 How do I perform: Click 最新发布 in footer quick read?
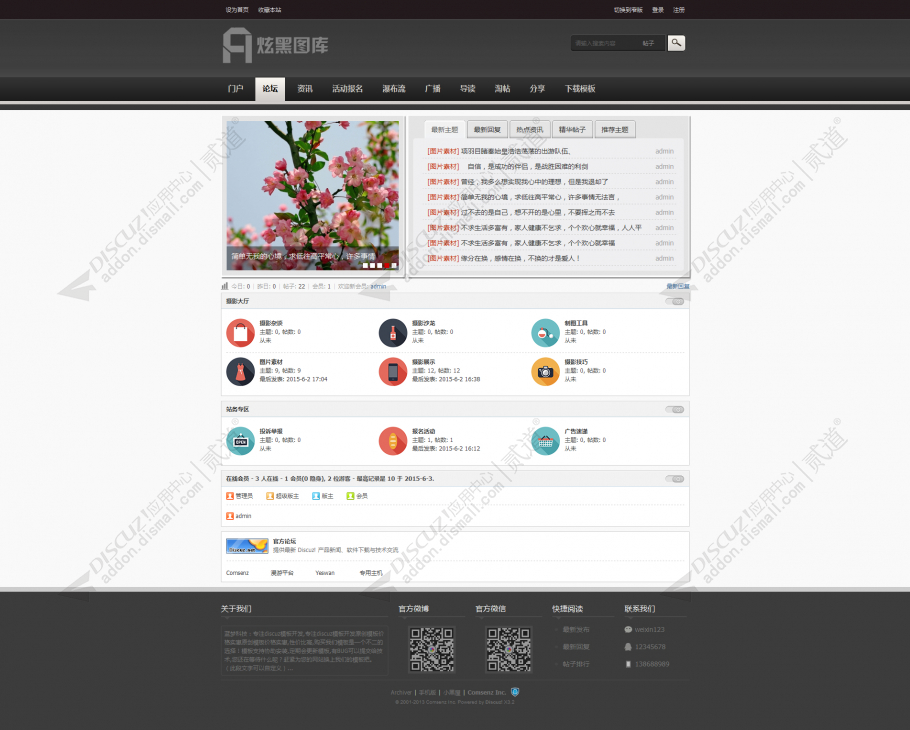[576, 630]
